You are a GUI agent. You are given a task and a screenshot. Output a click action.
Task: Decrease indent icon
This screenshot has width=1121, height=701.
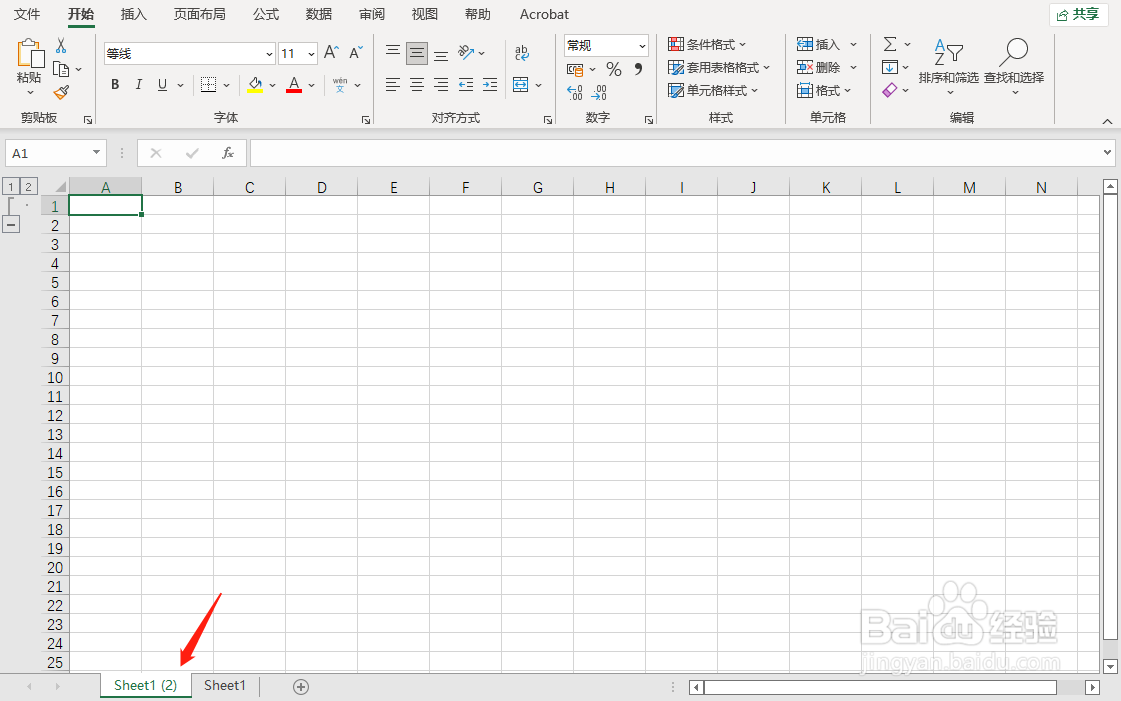465,85
